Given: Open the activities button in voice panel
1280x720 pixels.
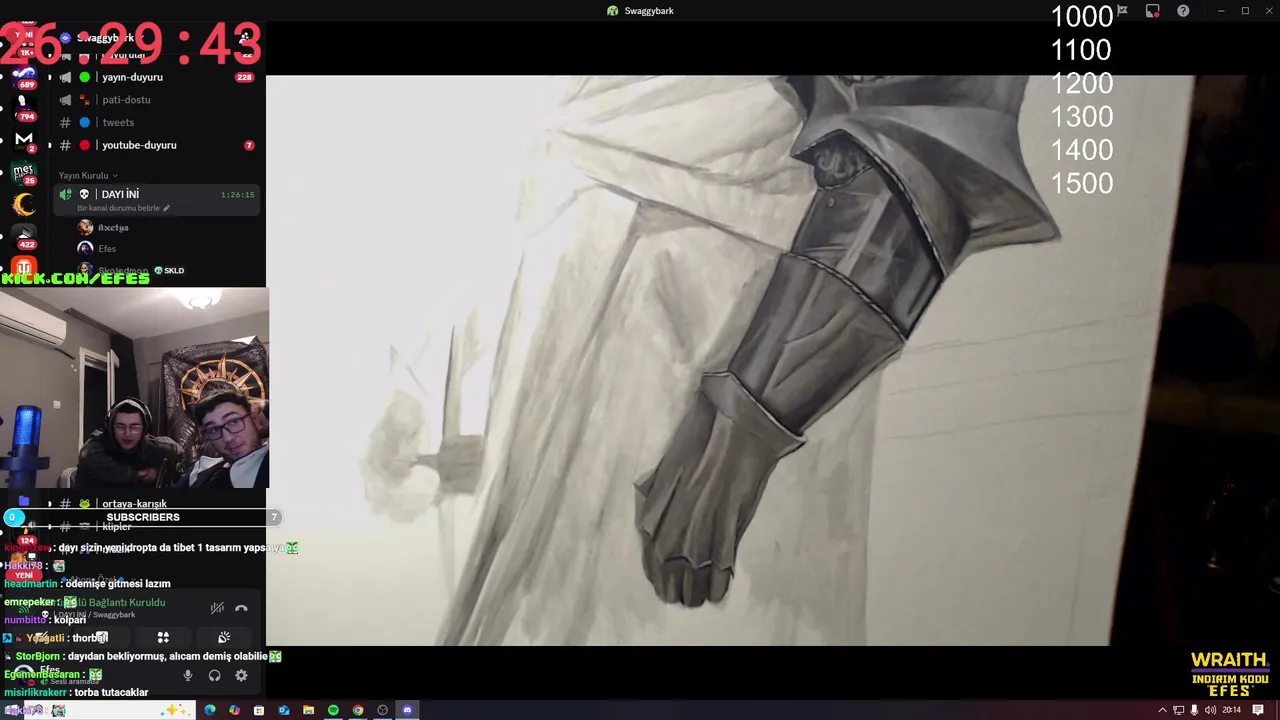Looking at the screenshot, I should click(163, 638).
